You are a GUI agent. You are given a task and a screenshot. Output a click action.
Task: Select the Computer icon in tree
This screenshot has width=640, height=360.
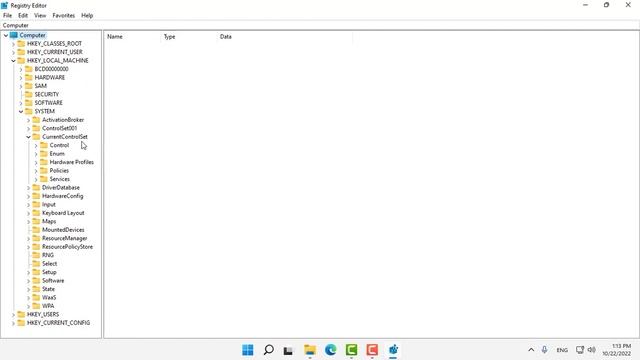point(13,35)
